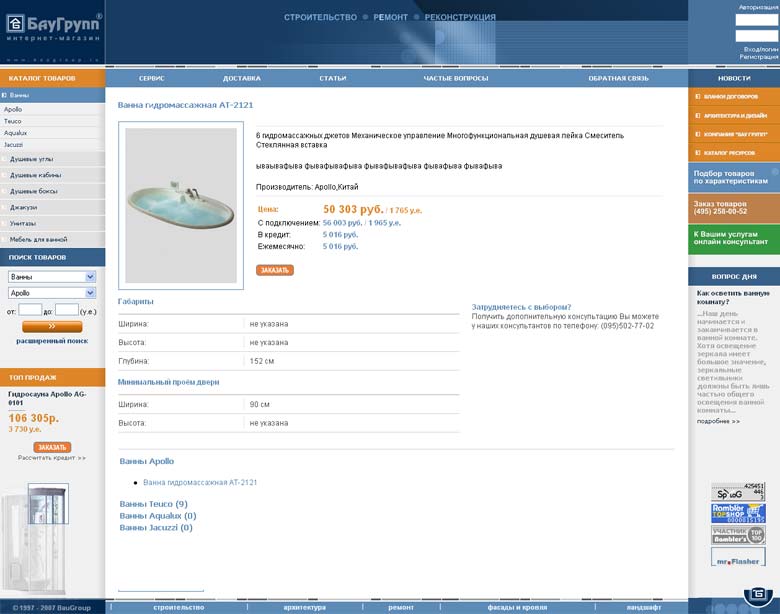This screenshot has width=780, height=614.
Task: Expand the Джакузи category
Action: (x=4, y=207)
